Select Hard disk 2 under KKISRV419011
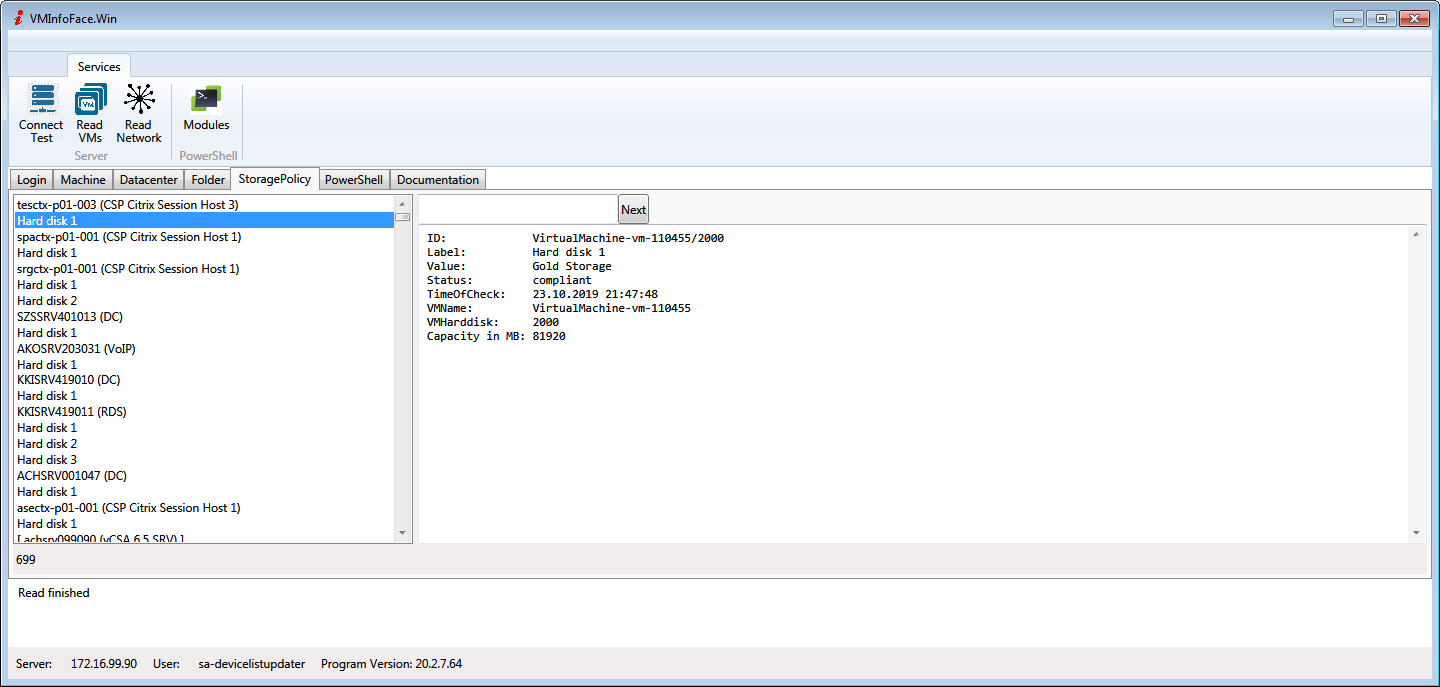The width and height of the screenshot is (1440, 687). [204, 443]
